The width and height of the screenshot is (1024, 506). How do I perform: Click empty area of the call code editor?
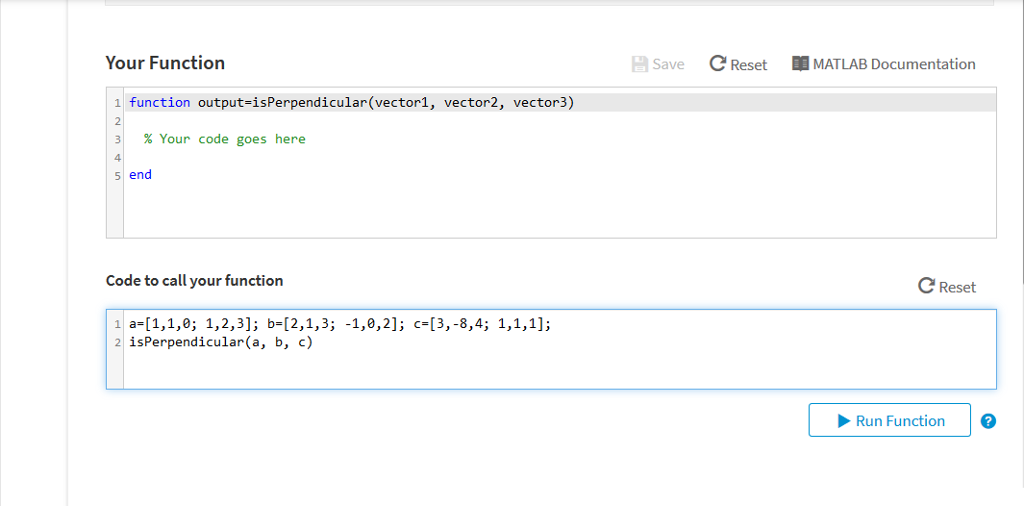click(x=560, y=370)
